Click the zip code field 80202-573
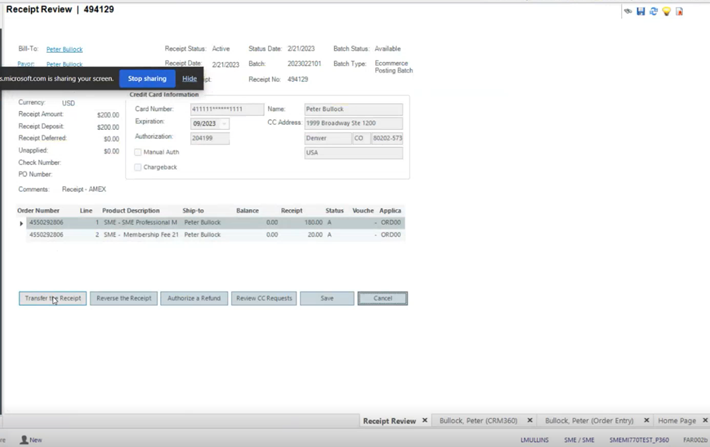Viewport: 710px width, 447px height. tap(387, 138)
